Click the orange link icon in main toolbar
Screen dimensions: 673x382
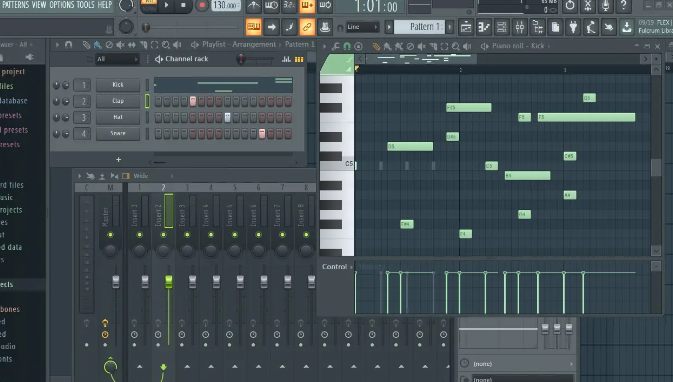tap(307, 27)
